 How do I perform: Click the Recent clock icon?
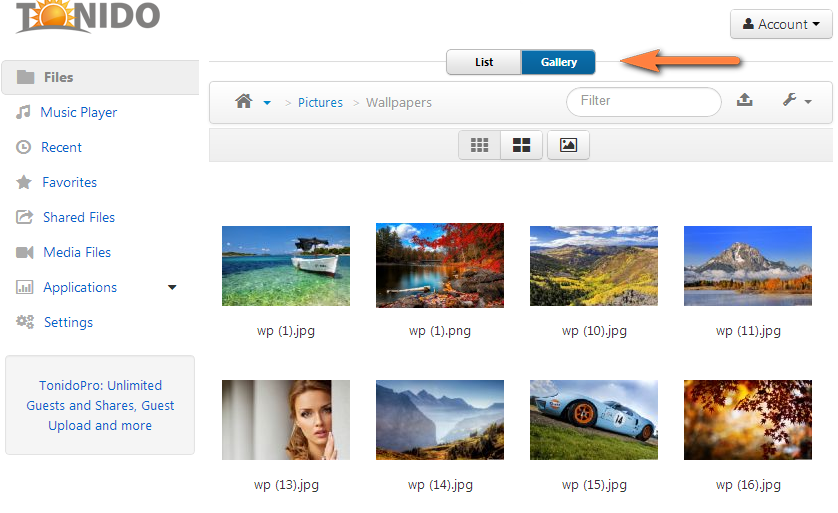(x=24, y=147)
